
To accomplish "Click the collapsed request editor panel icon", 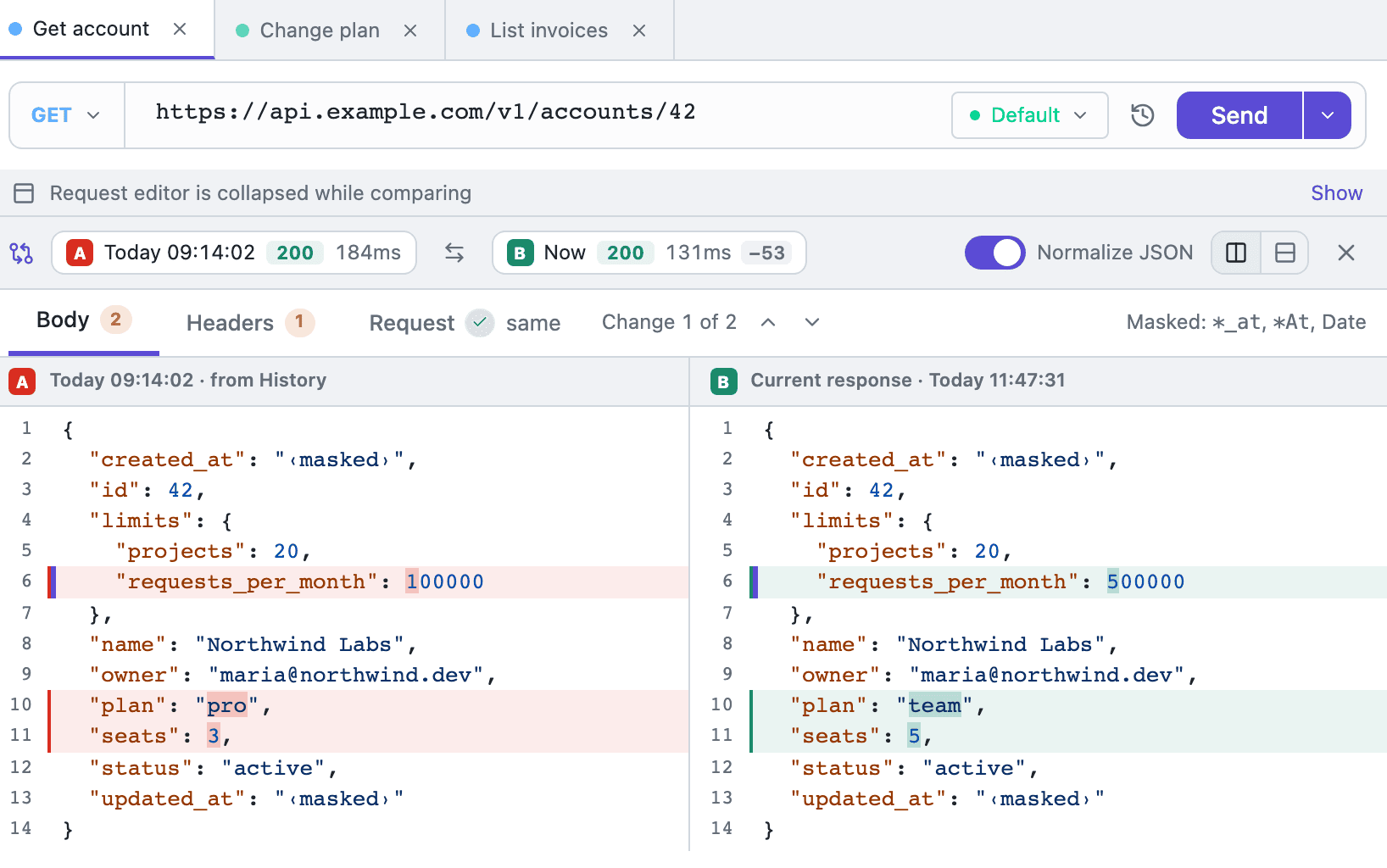I will pos(24,193).
